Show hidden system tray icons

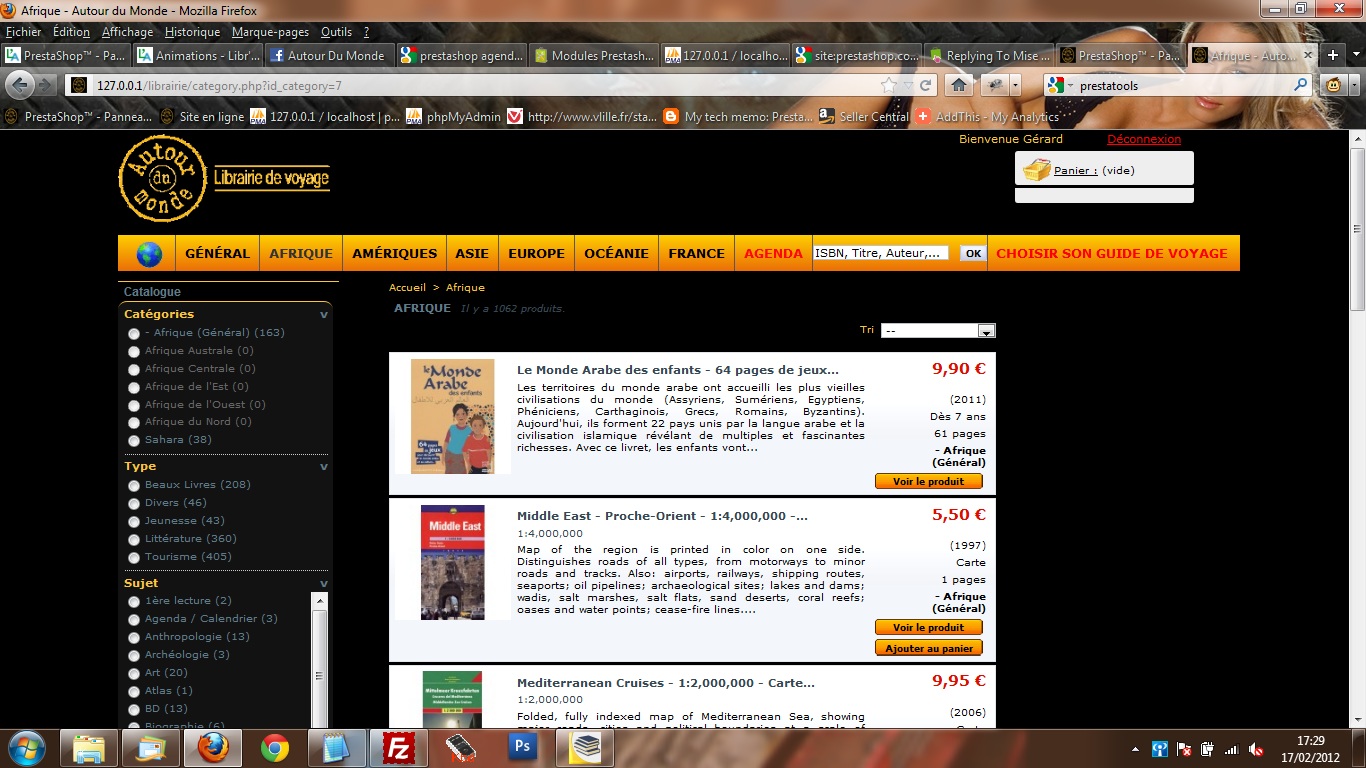(1136, 749)
